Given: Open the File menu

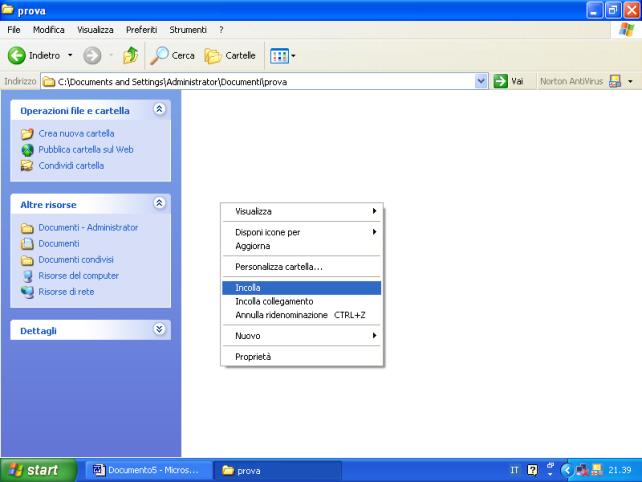Looking at the screenshot, I should (14, 30).
